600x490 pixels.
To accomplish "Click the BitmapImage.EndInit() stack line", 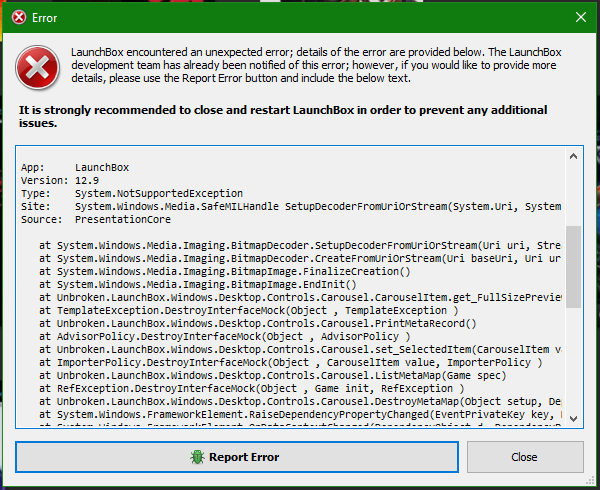I will 197,284.
